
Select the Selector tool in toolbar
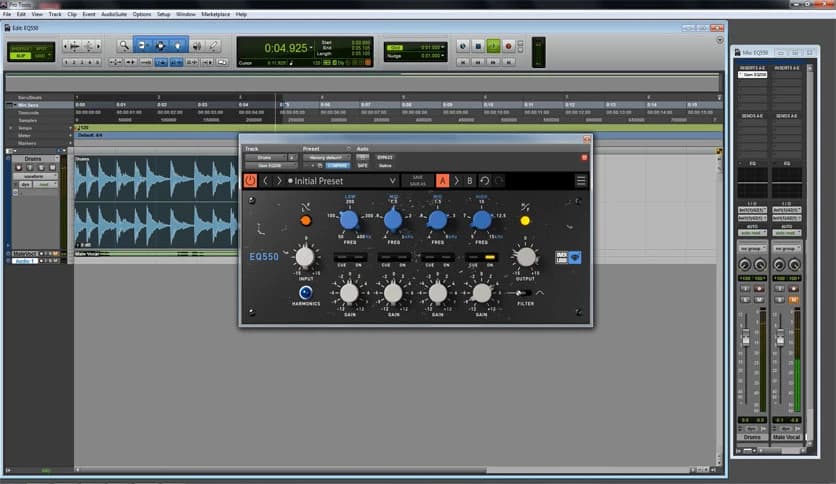pos(160,46)
